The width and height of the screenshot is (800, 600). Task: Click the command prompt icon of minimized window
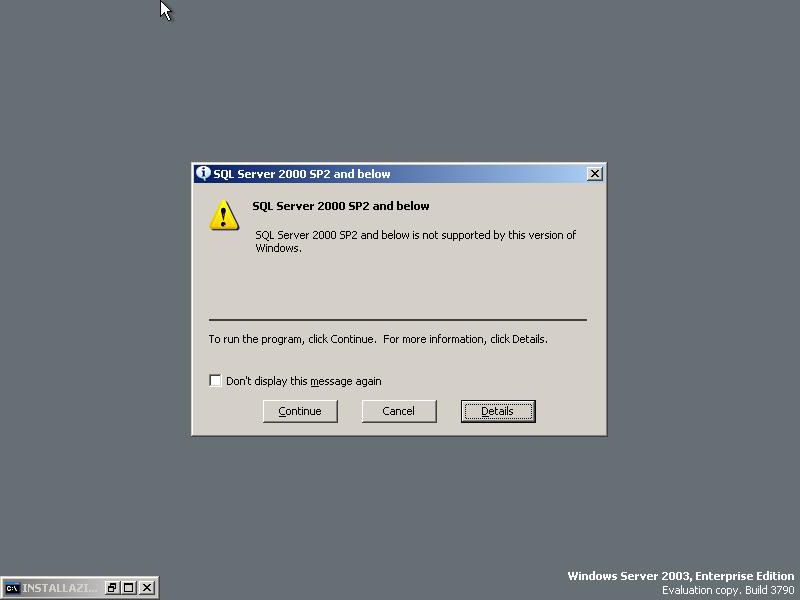12,588
